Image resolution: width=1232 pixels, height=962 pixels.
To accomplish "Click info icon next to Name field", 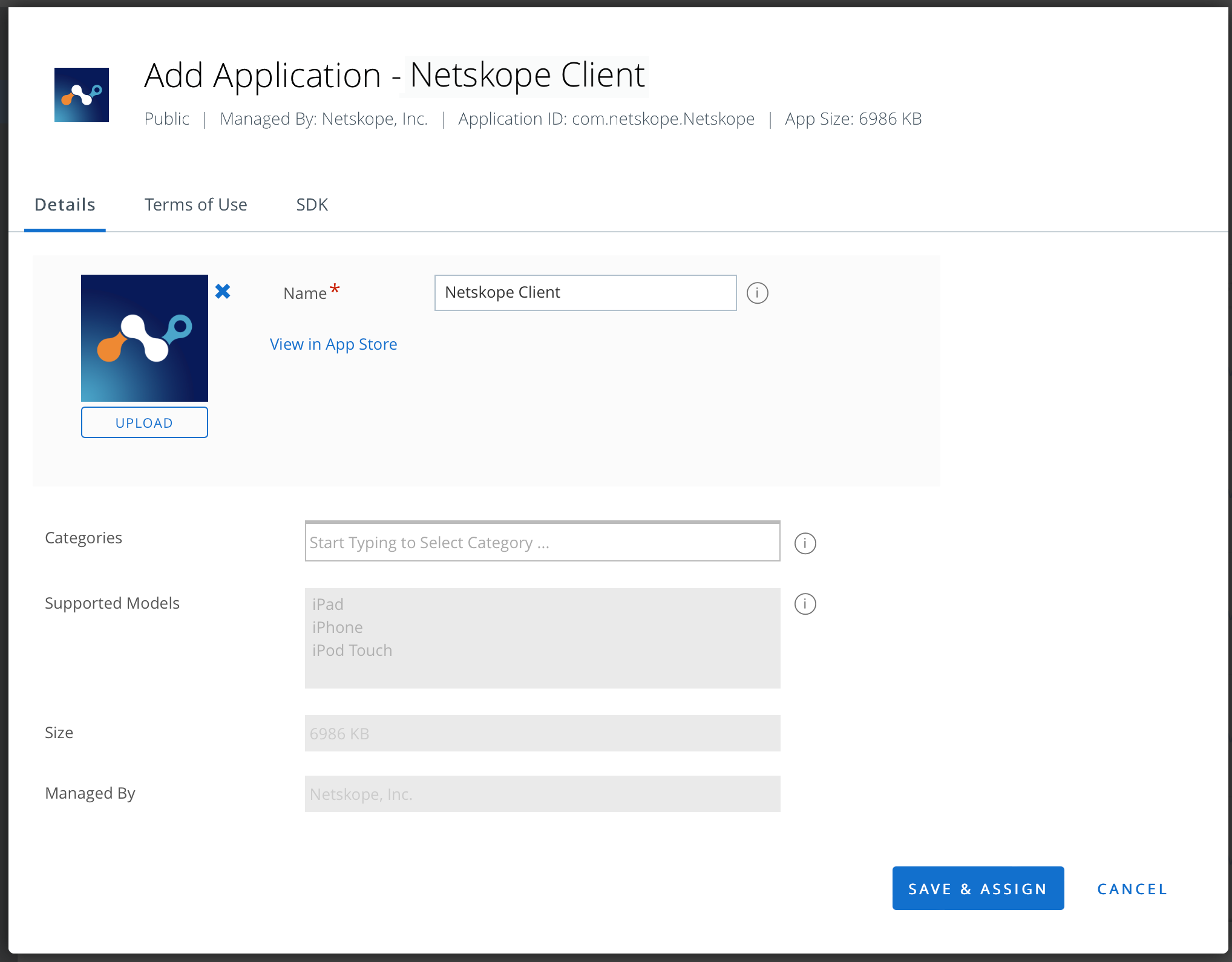I will (x=757, y=293).
